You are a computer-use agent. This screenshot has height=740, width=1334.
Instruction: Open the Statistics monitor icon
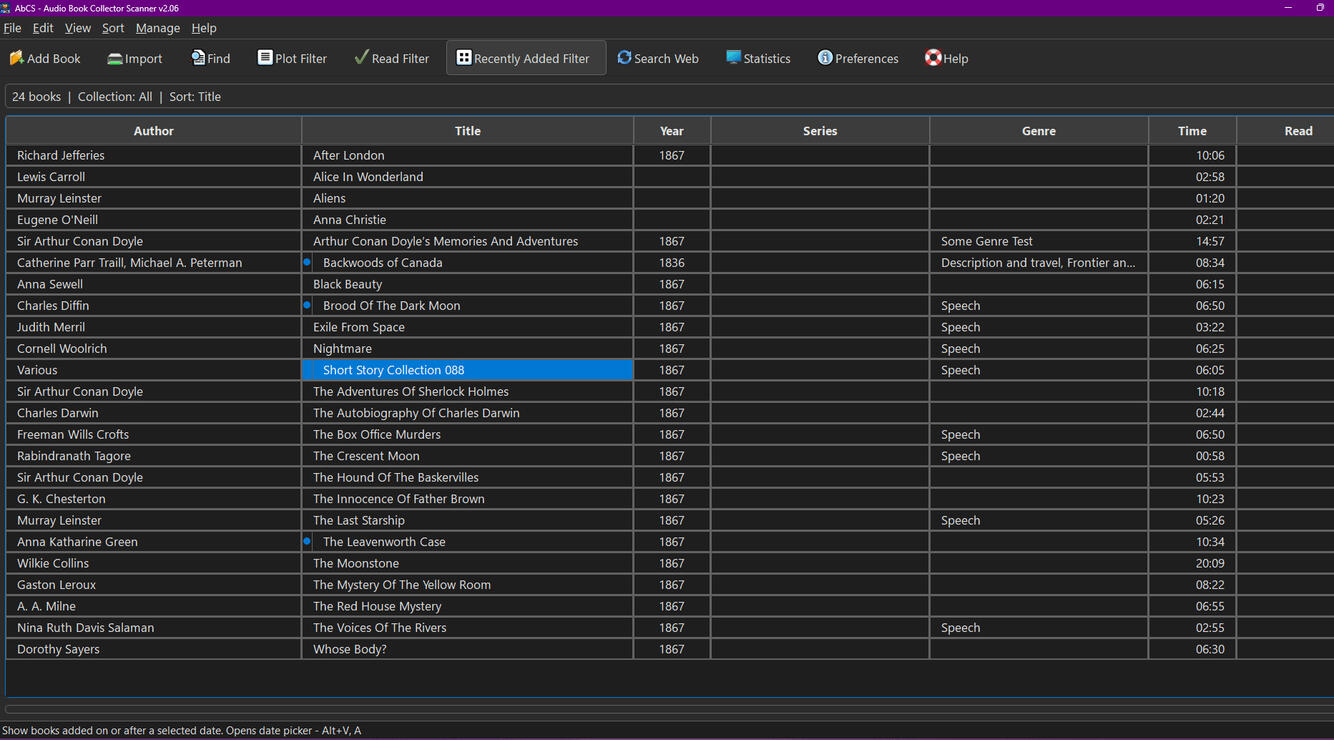click(734, 58)
